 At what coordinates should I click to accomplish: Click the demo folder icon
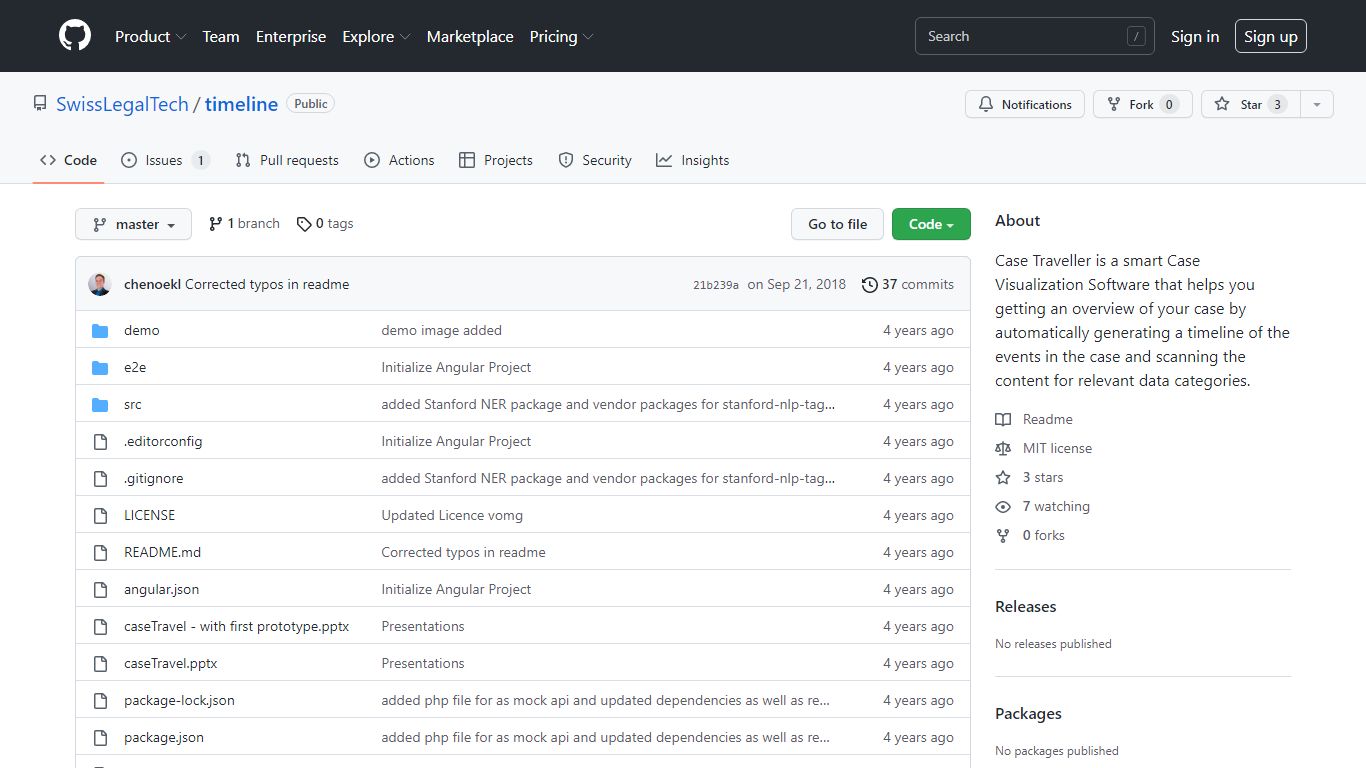coord(100,330)
